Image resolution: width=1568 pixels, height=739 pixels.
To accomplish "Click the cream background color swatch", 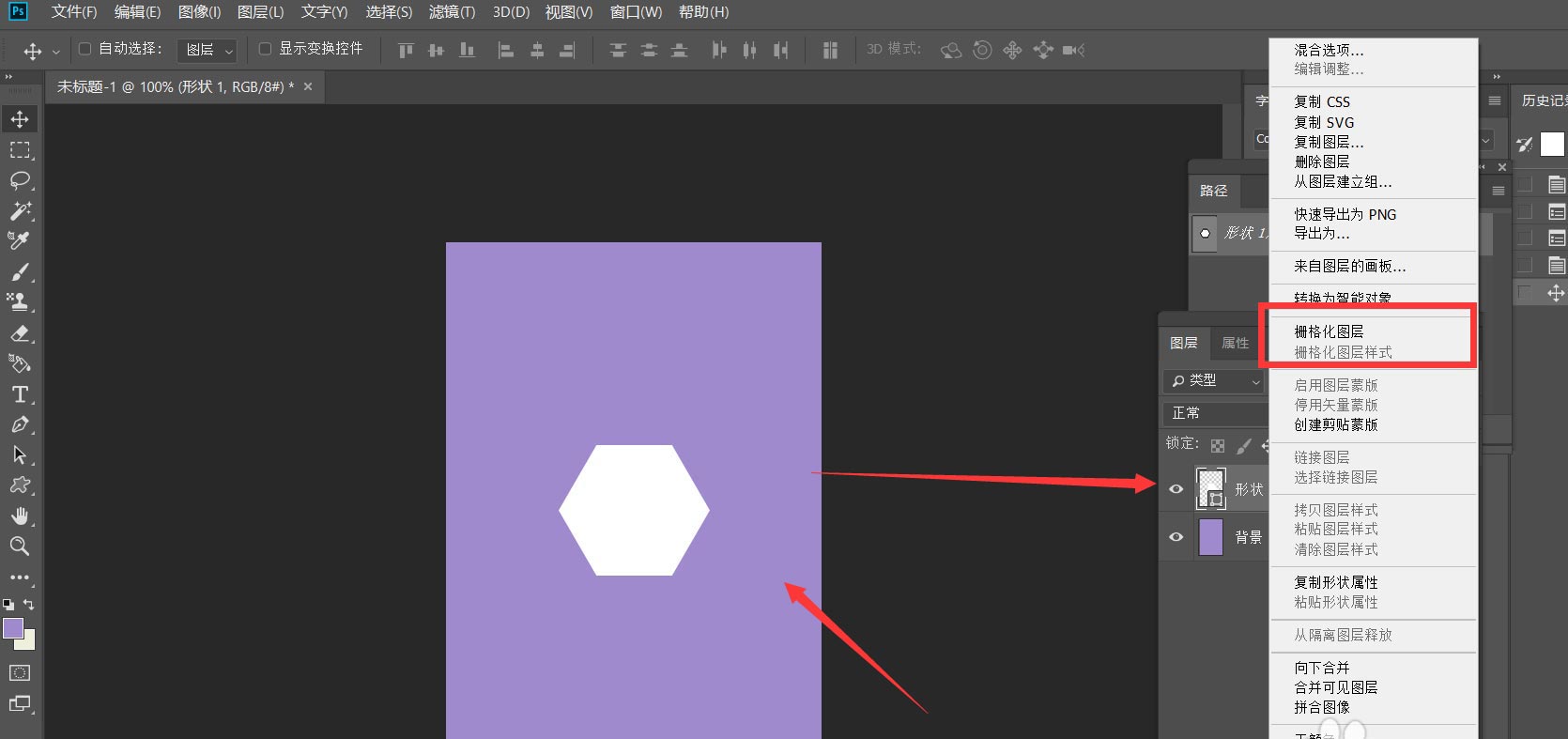I will tap(28, 641).
